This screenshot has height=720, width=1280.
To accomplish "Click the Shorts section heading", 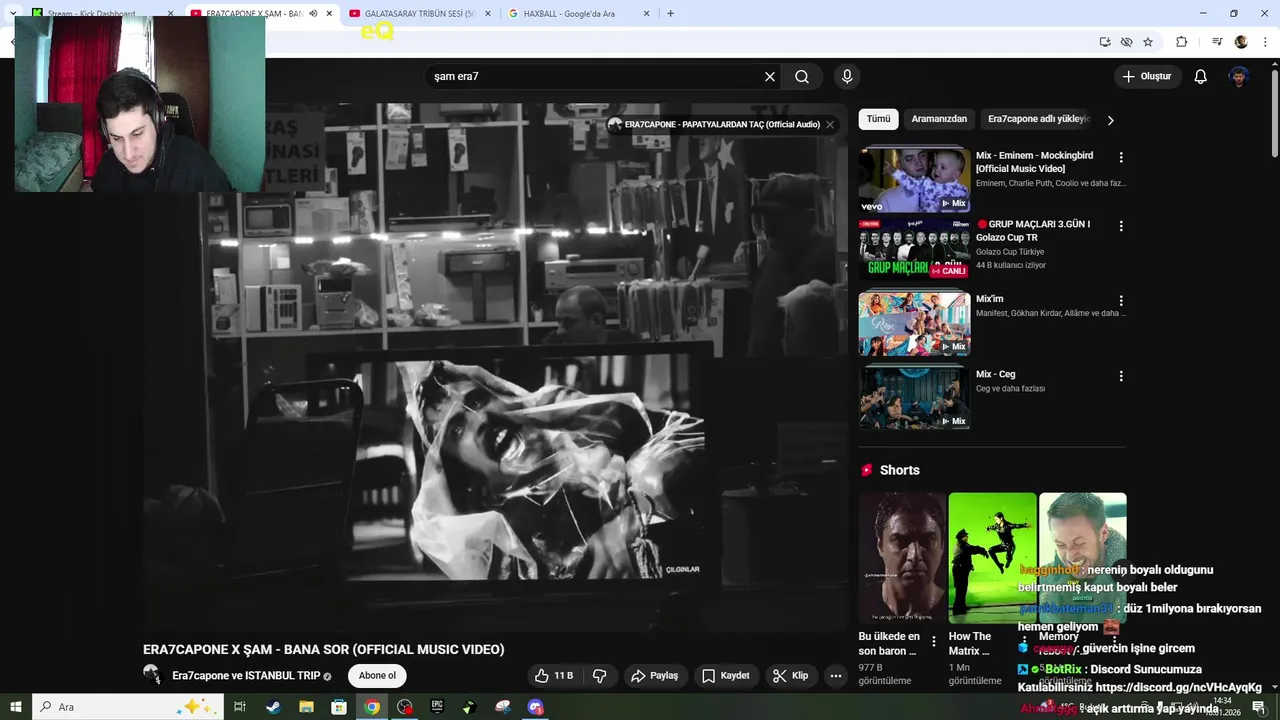I will [x=899, y=470].
